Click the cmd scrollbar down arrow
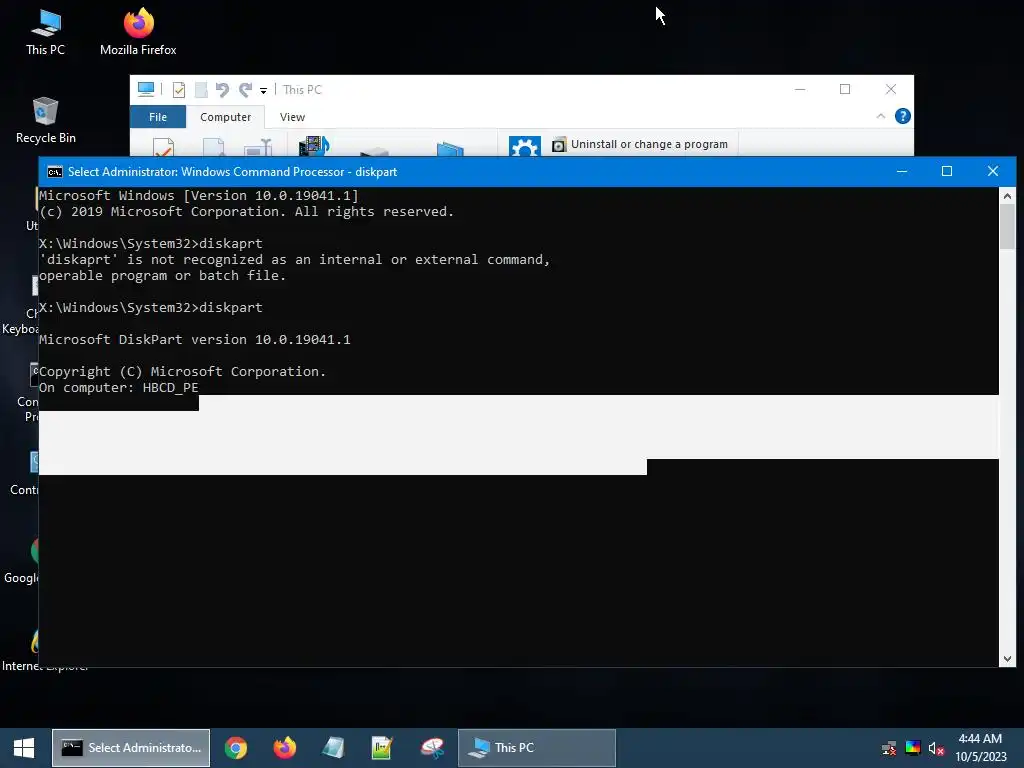This screenshot has height=768, width=1024. click(x=1007, y=659)
